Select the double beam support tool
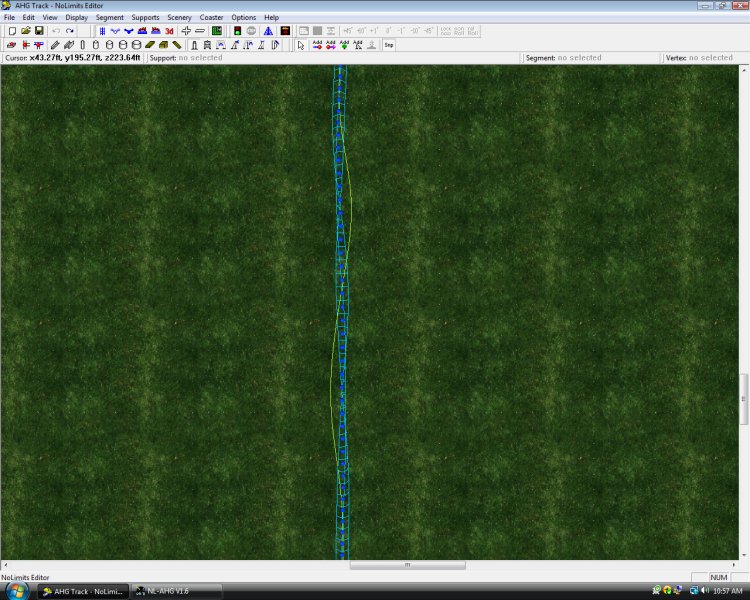This screenshot has height=600, width=750. click(69, 45)
